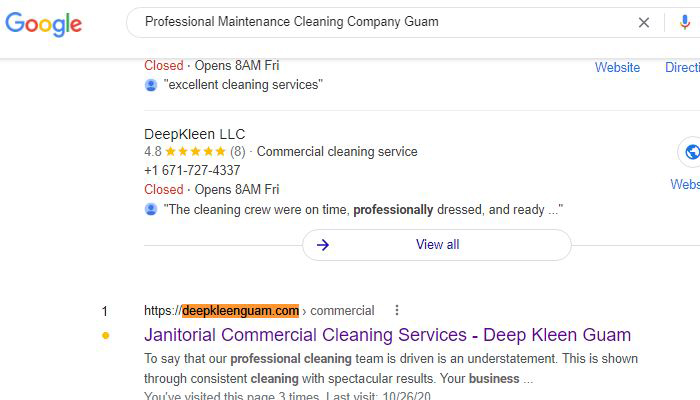The image size is (700, 400).
Task: Clear the search query with X icon
Action: 643,22
